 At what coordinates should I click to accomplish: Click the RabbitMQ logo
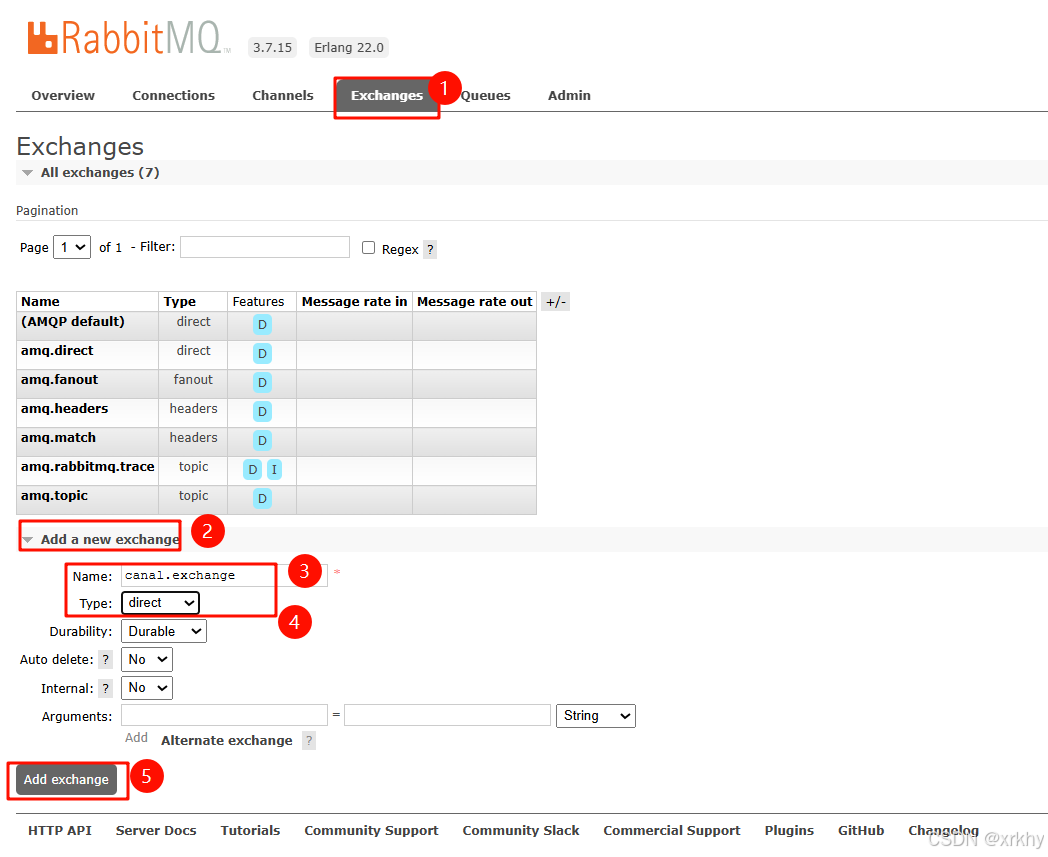coord(129,38)
